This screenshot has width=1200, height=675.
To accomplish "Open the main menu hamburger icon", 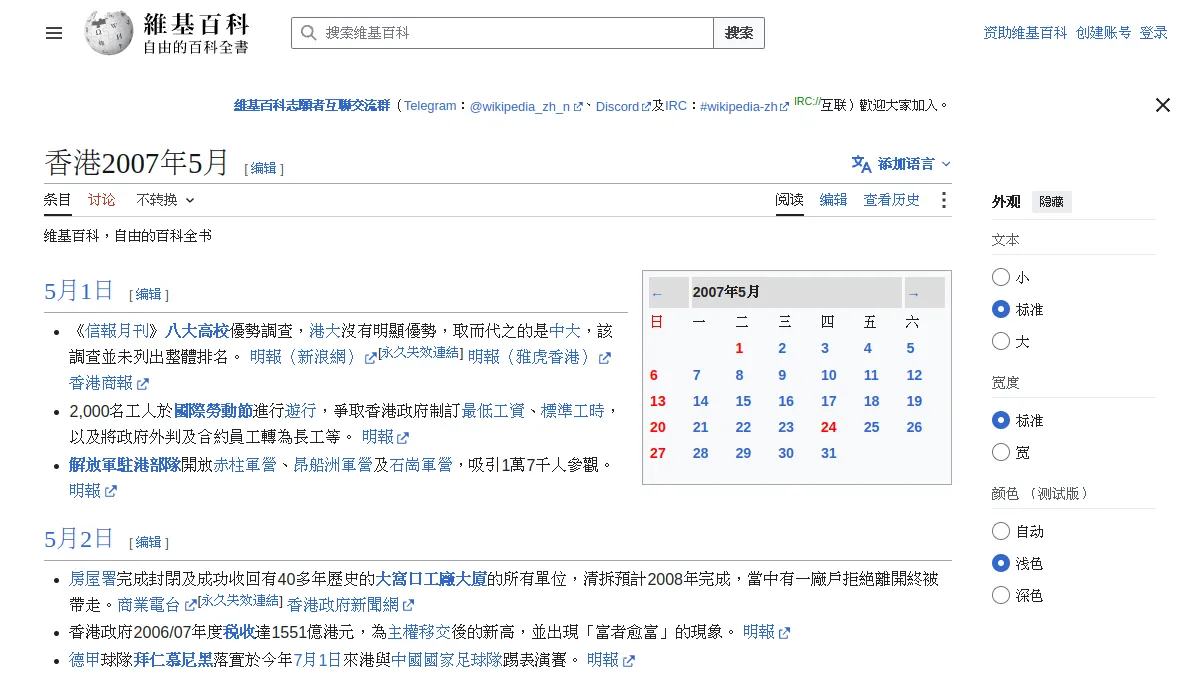I will pos(54,33).
